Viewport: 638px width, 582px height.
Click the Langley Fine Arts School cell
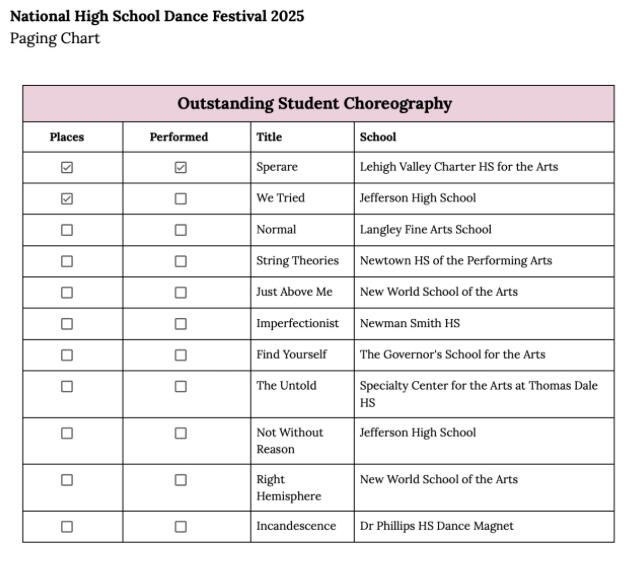pyautogui.click(x=426, y=230)
